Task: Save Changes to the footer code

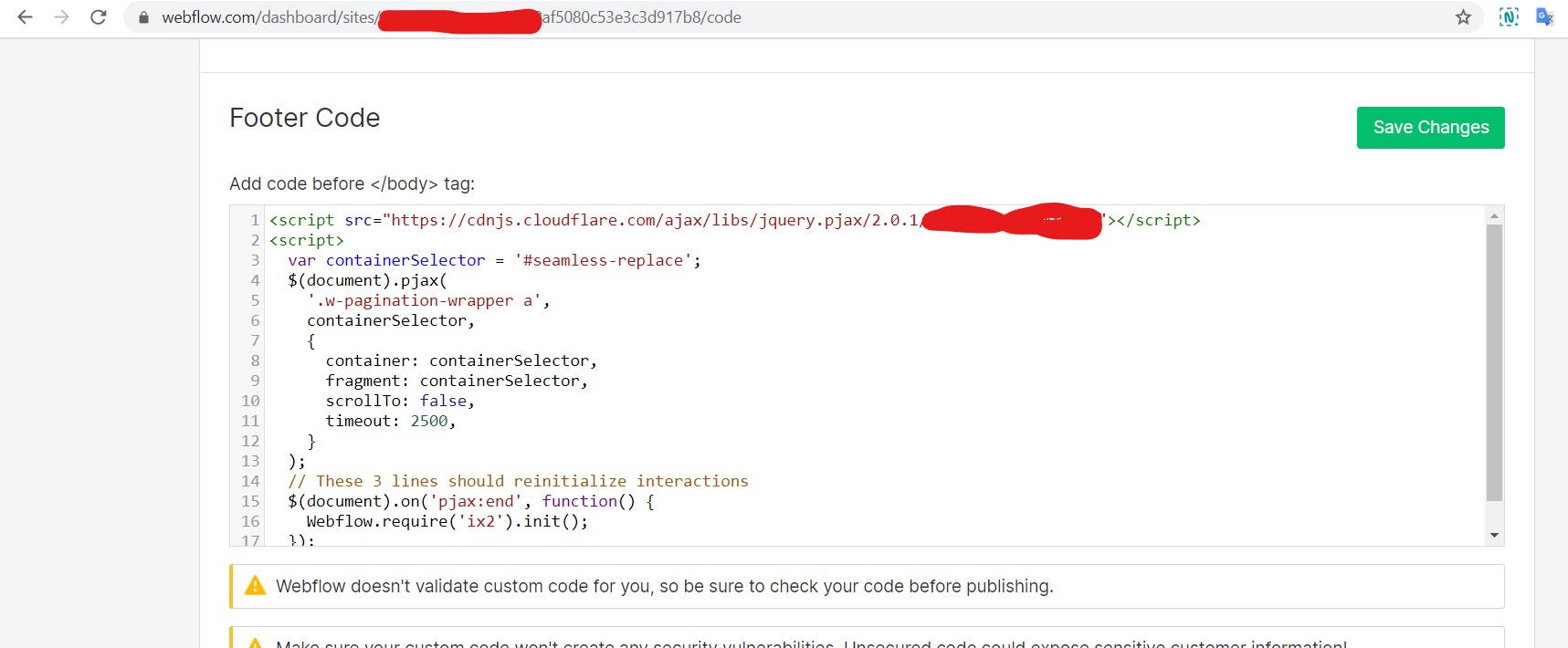Action: (1430, 128)
